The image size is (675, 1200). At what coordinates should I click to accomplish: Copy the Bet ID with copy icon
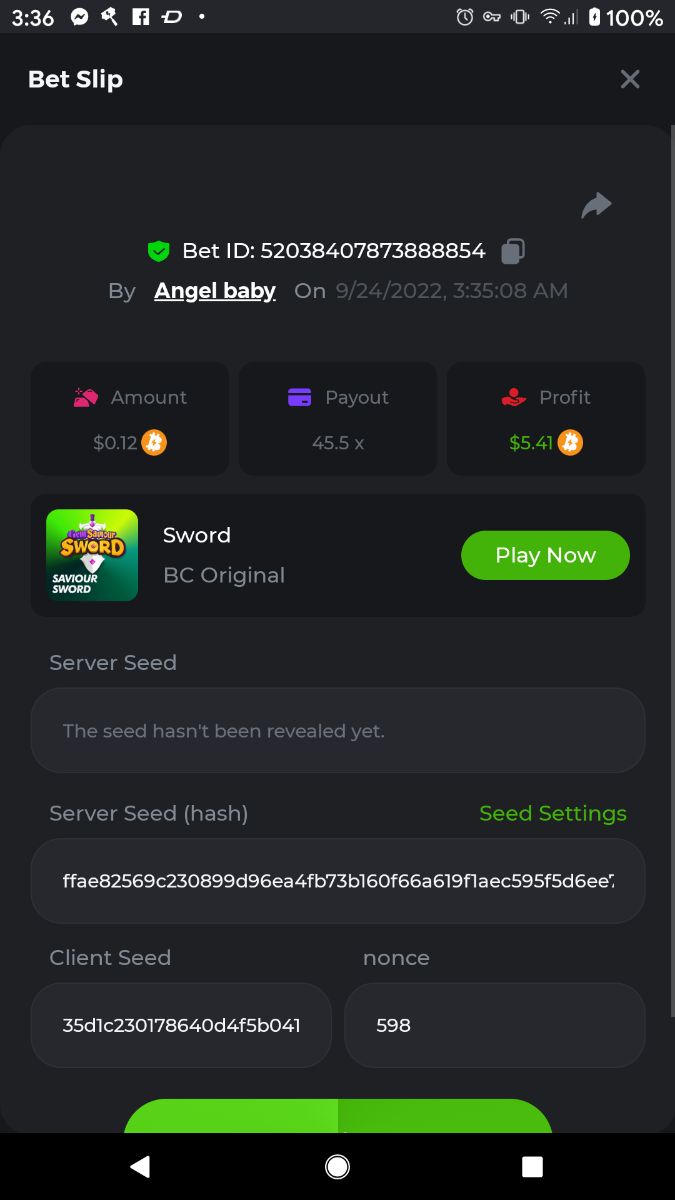pyautogui.click(x=513, y=251)
